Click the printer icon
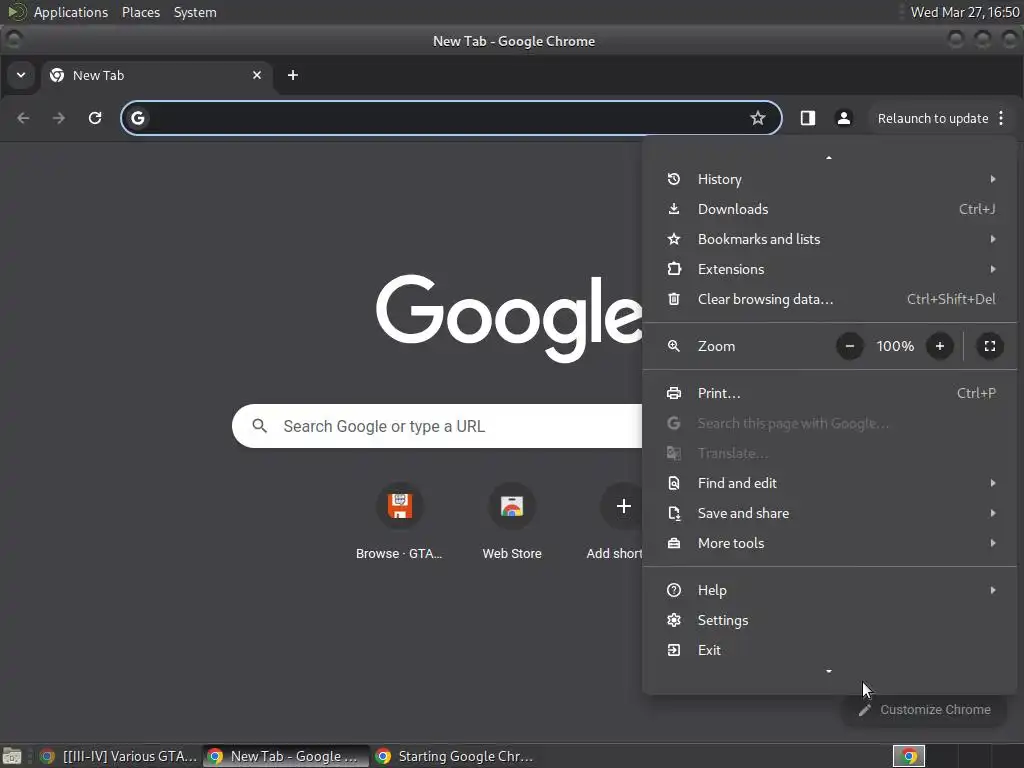 tap(674, 393)
